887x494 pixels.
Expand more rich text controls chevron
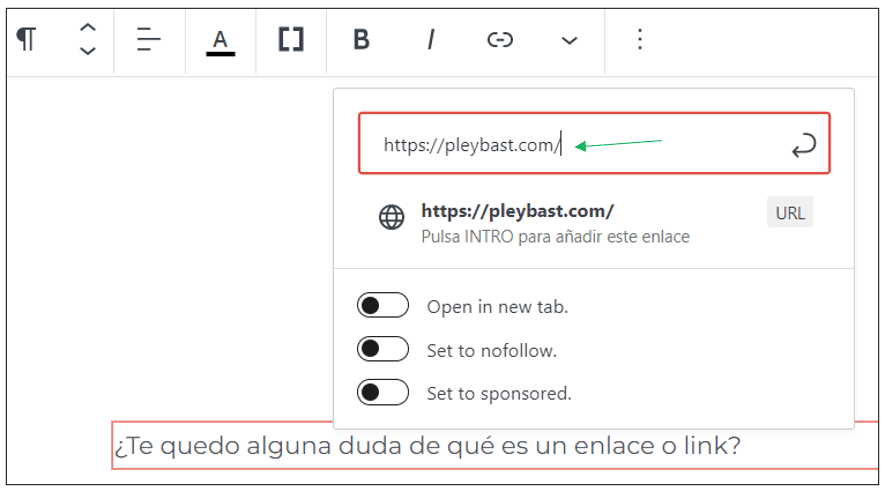(x=569, y=40)
